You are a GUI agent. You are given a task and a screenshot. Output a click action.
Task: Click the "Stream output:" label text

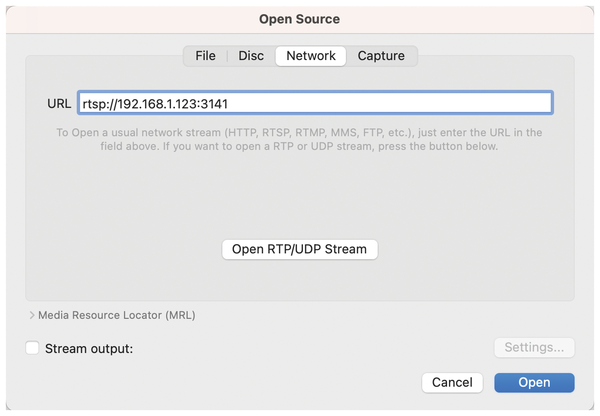(x=89, y=348)
